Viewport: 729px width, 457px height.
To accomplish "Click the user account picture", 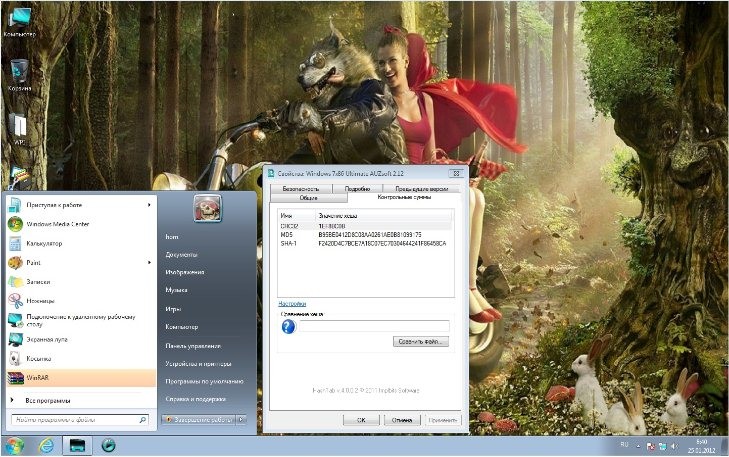I will click(x=207, y=208).
